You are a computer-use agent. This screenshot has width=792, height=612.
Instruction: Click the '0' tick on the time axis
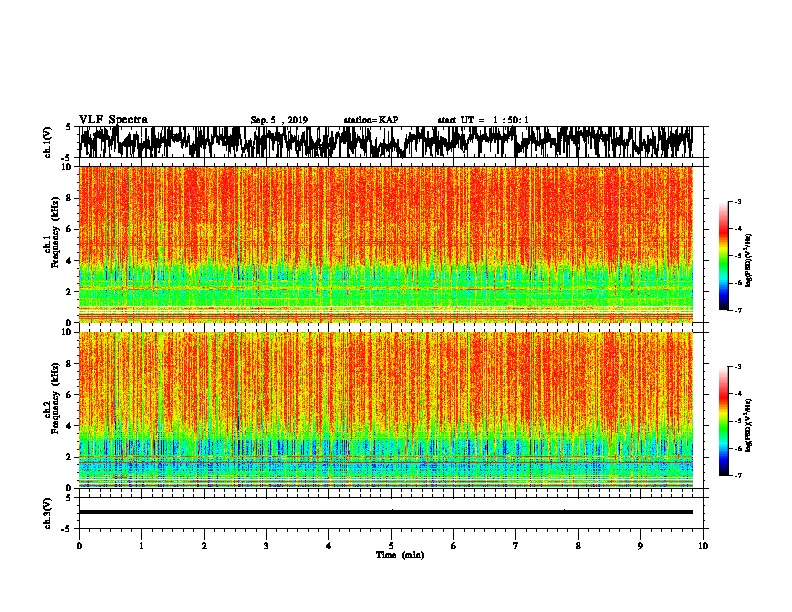tap(79, 546)
